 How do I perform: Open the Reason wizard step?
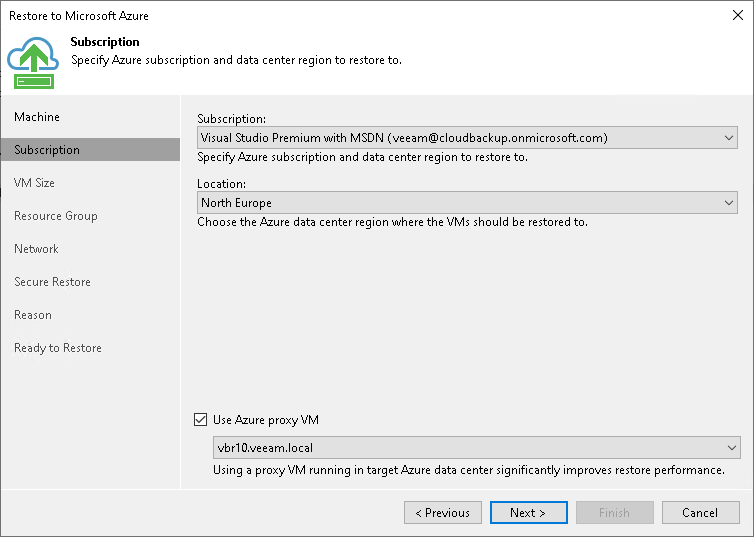coord(33,315)
